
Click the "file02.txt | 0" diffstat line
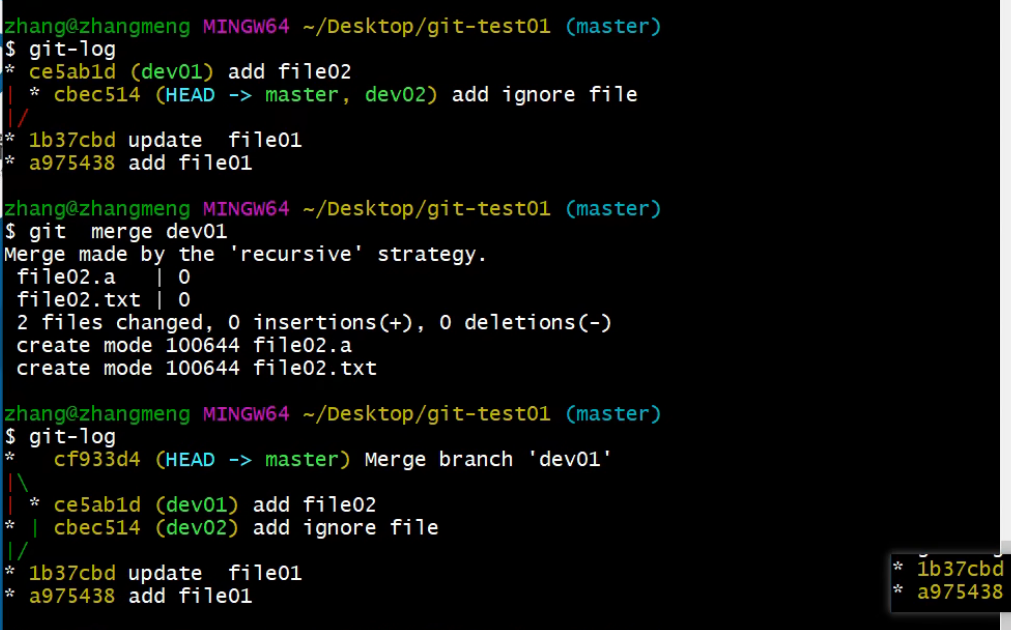(104, 300)
